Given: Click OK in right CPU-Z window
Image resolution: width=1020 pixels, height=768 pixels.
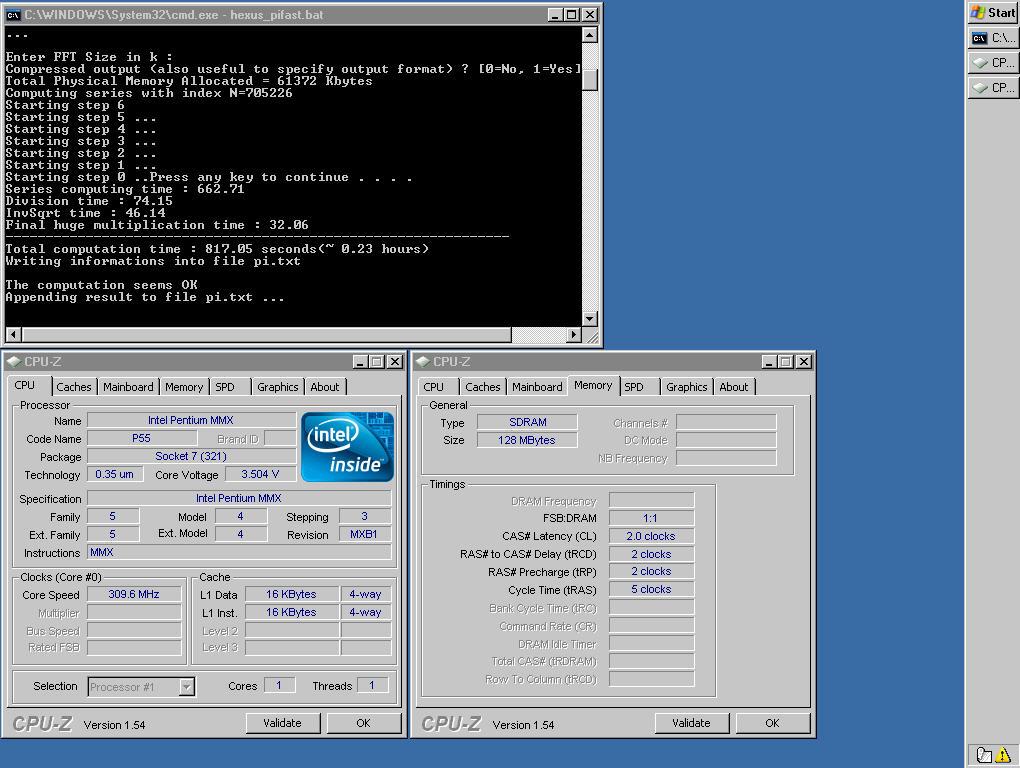Looking at the screenshot, I should [x=772, y=723].
